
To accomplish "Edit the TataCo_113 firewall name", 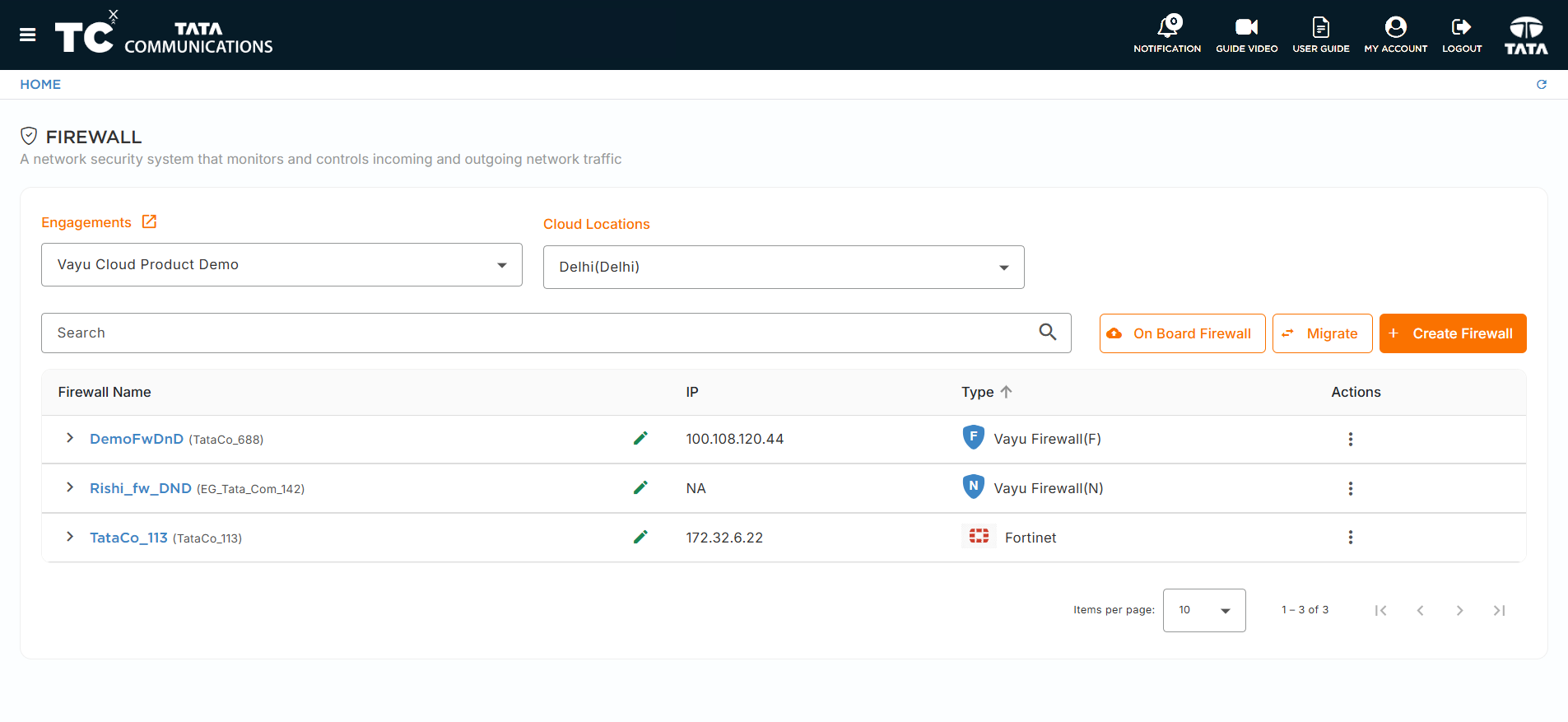I will point(640,537).
